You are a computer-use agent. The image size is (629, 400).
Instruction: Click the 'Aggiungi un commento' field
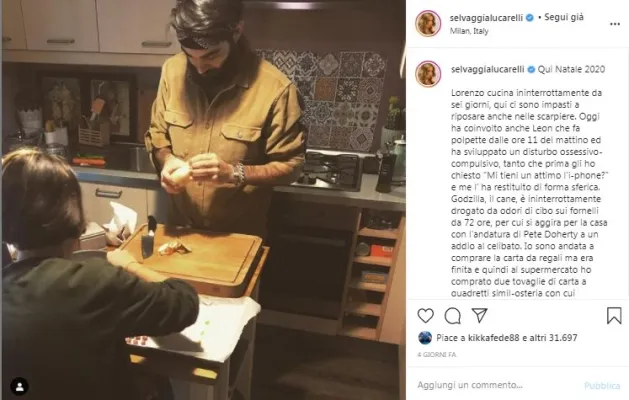point(497,385)
